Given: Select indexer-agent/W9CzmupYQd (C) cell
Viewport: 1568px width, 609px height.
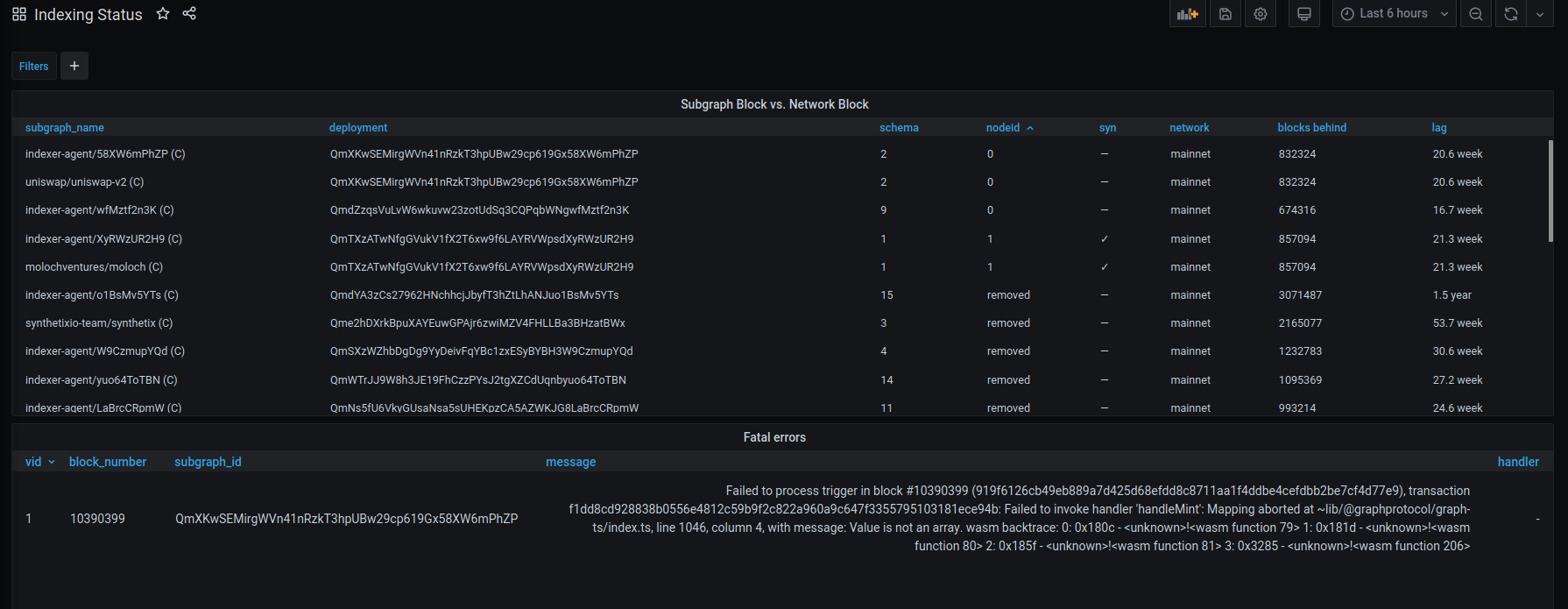Looking at the screenshot, I should pyautogui.click(x=105, y=351).
